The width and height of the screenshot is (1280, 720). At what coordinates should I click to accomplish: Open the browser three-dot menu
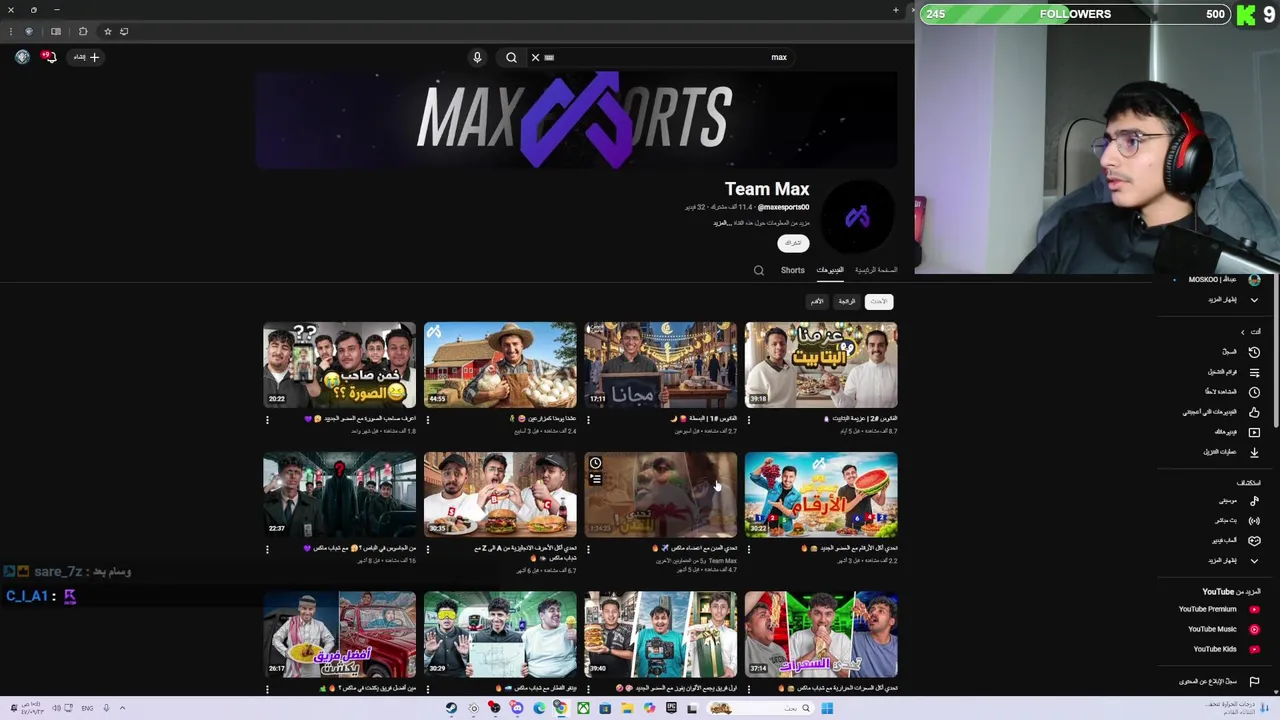point(11,31)
